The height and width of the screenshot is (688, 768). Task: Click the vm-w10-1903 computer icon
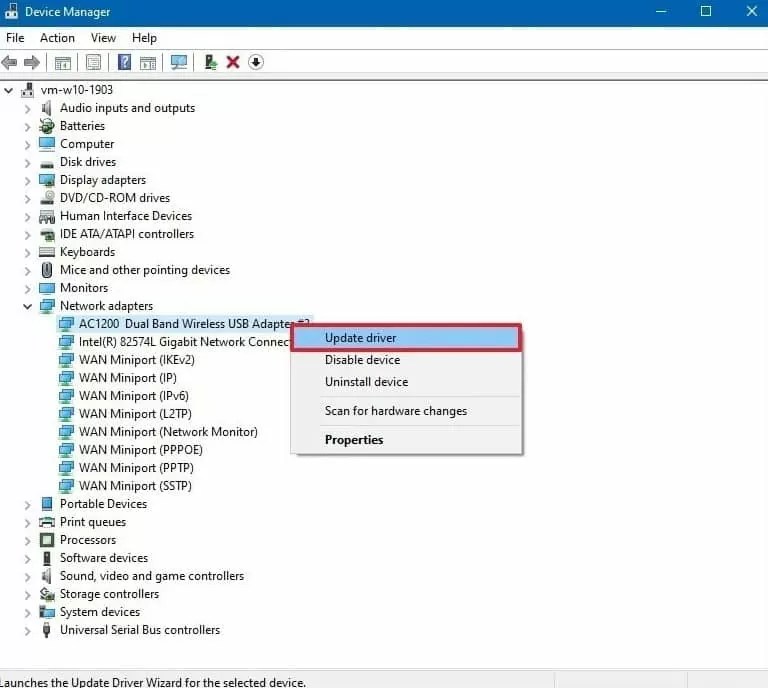coord(27,90)
